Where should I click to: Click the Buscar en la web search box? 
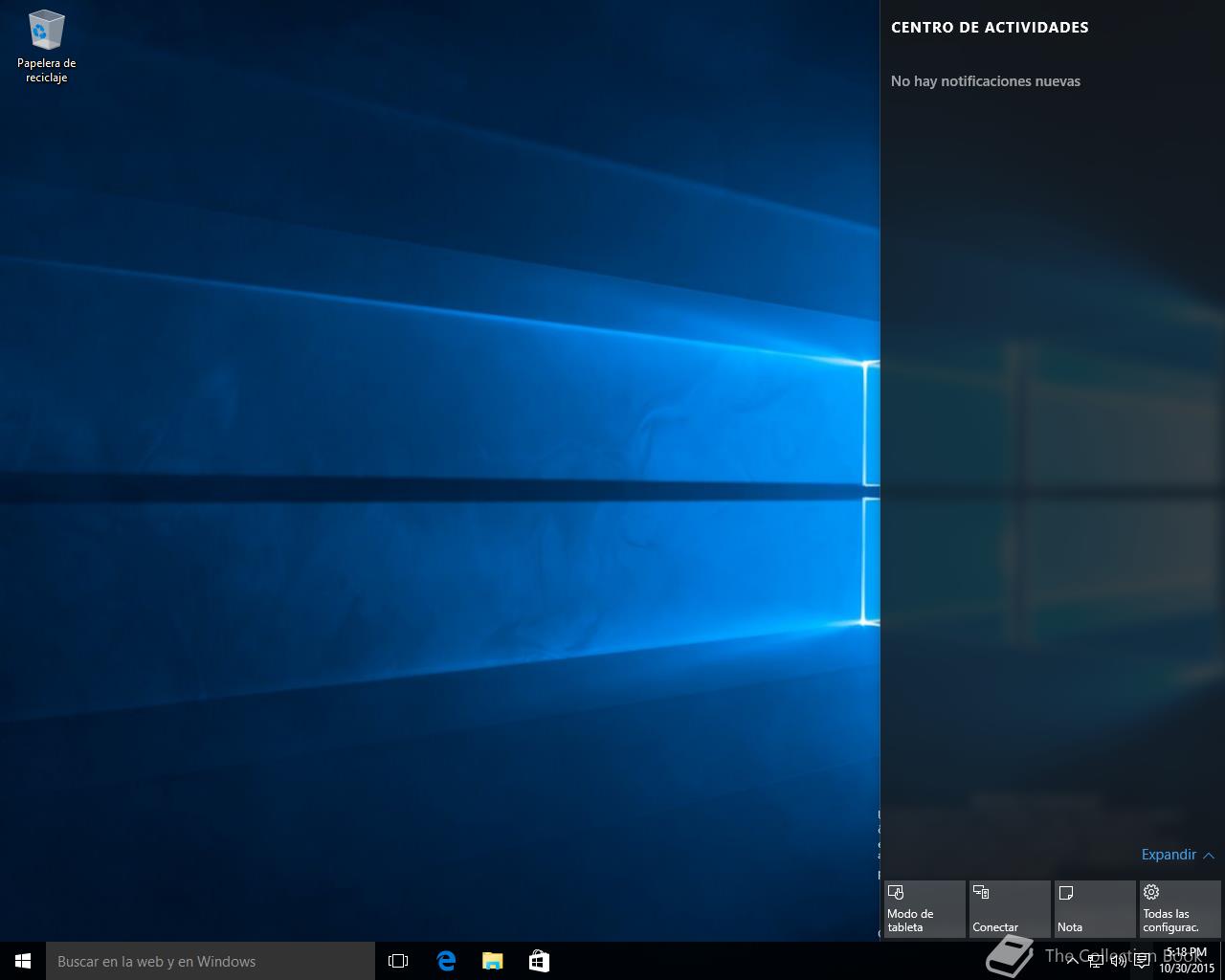click(x=211, y=961)
